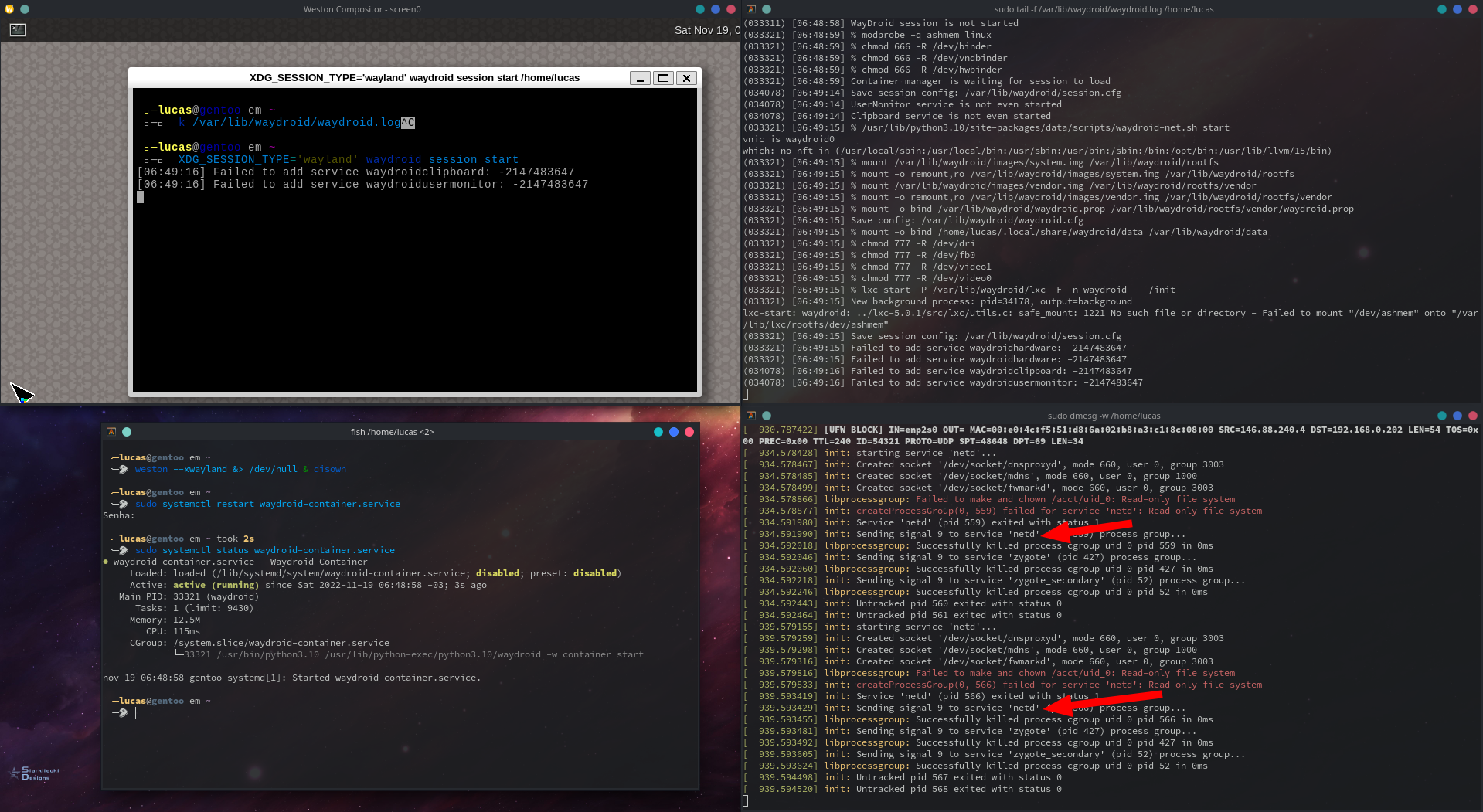Click the Kitty icon on the waydroid.log tail window
Viewport: 1483px width, 812px height.
click(752, 9)
